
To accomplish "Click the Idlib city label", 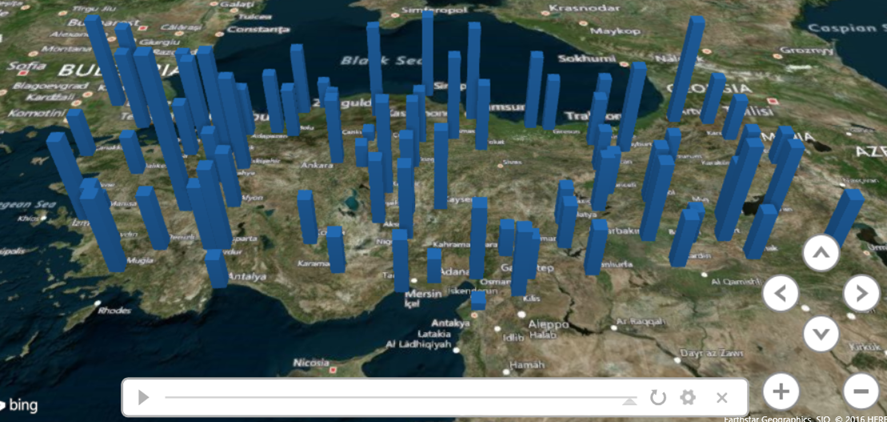I will click(512, 337).
